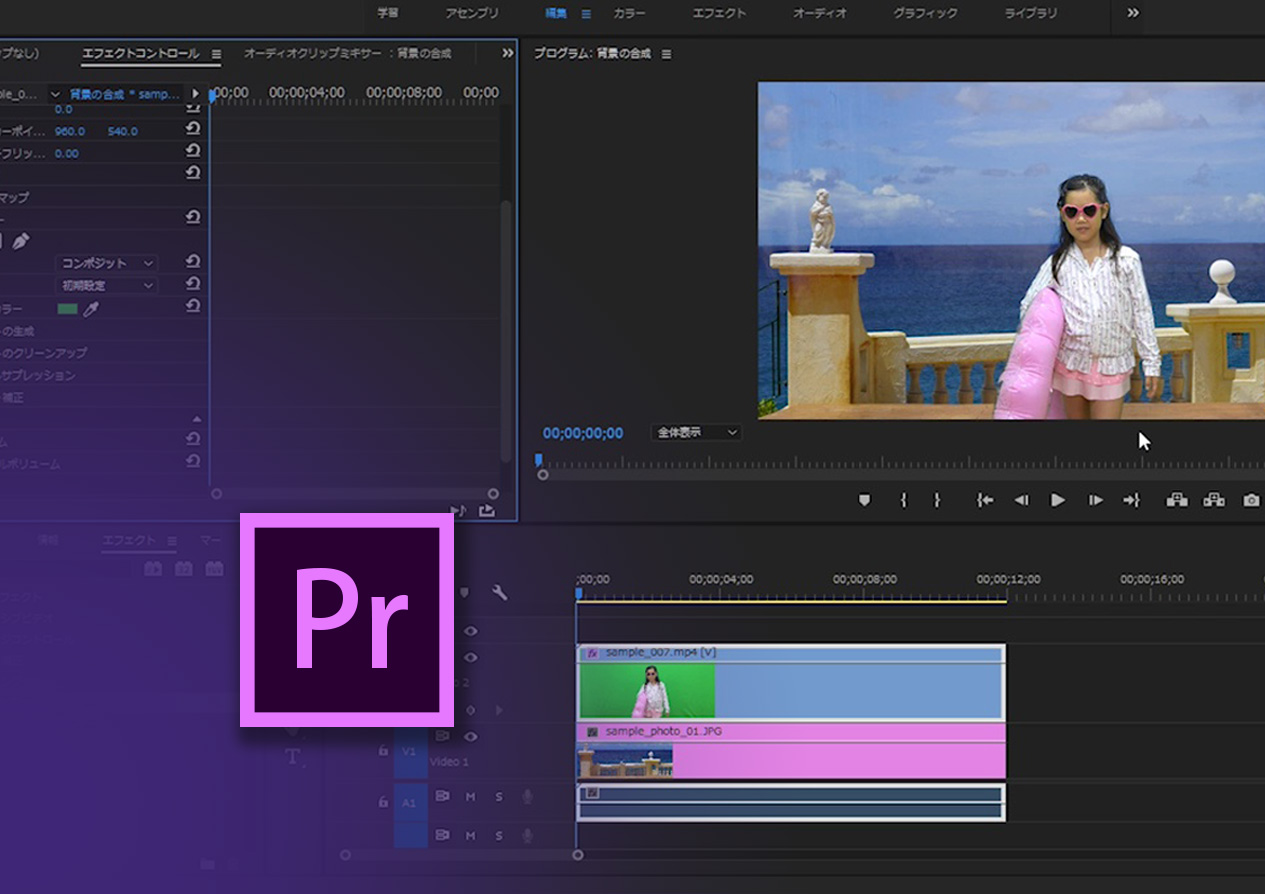Open timeline wrench settings icon
The width and height of the screenshot is (1265, 894).
point(499,593)
